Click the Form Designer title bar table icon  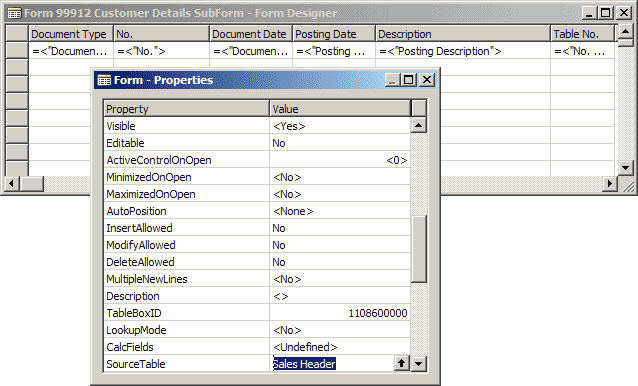14,13
